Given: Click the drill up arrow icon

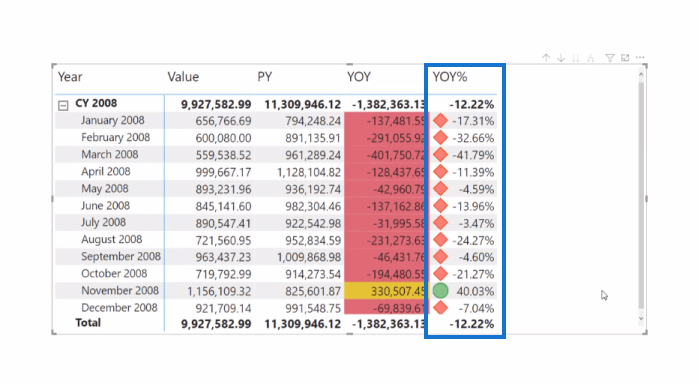Looking at the screenshot, I should pos(546,58).
